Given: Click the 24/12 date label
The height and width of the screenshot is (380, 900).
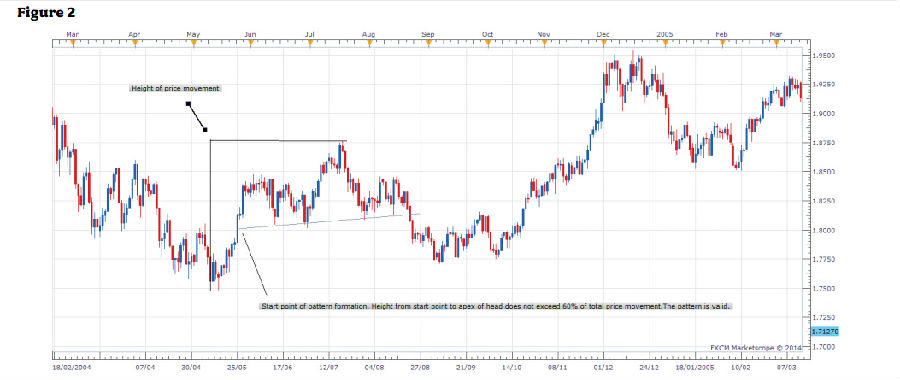Looking at the screenshot, I should (x=649, y=366).
